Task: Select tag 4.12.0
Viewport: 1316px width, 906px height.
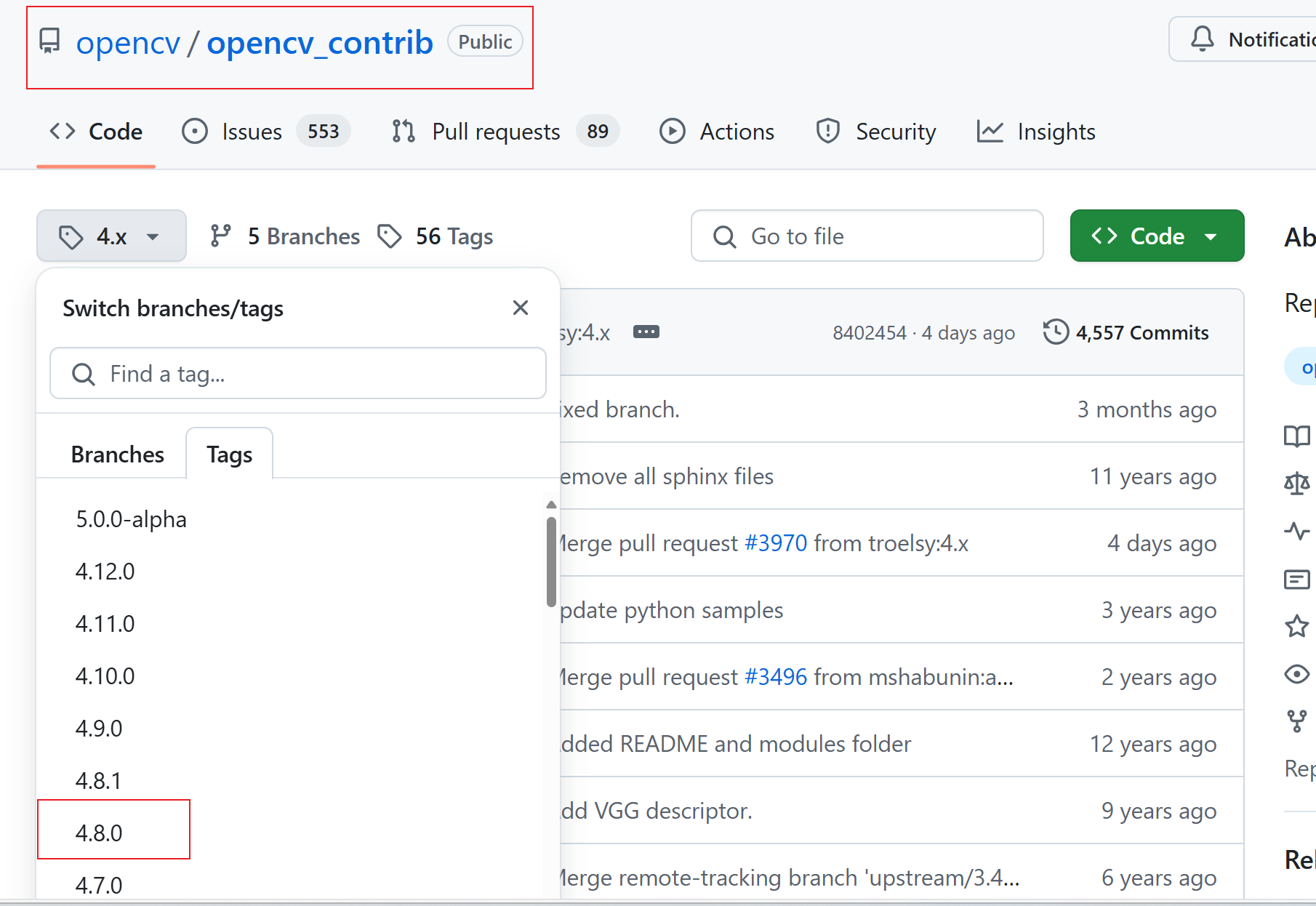Action: coord(105,572)
